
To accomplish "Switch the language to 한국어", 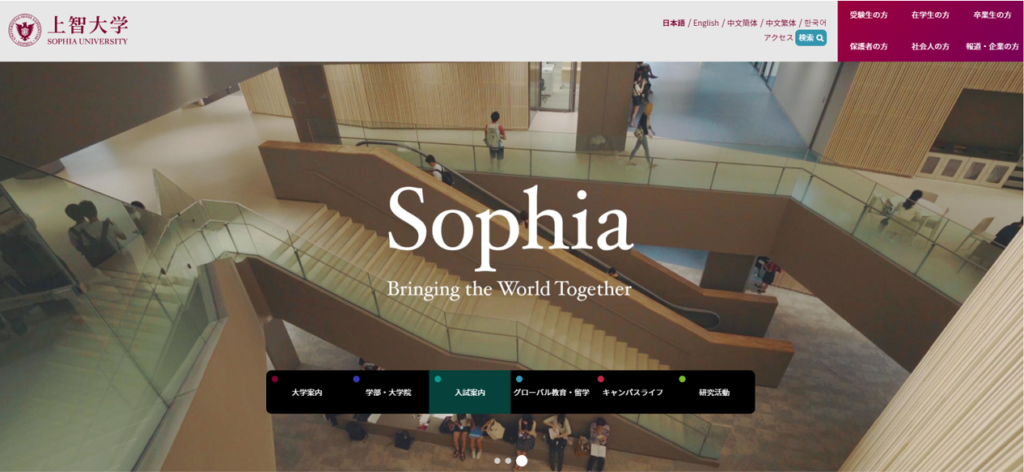I will pyautogui.click(x=816, y=23).
